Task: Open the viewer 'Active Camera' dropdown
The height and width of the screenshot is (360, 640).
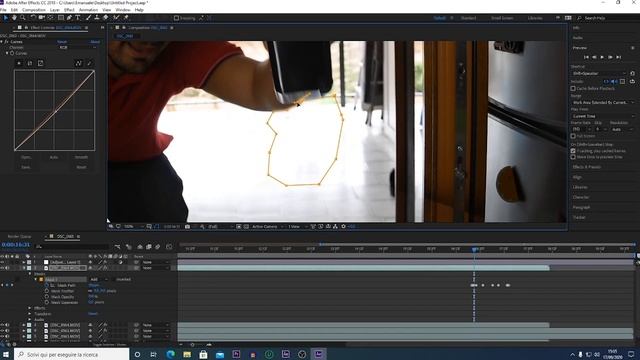Action: click(267, 227)
